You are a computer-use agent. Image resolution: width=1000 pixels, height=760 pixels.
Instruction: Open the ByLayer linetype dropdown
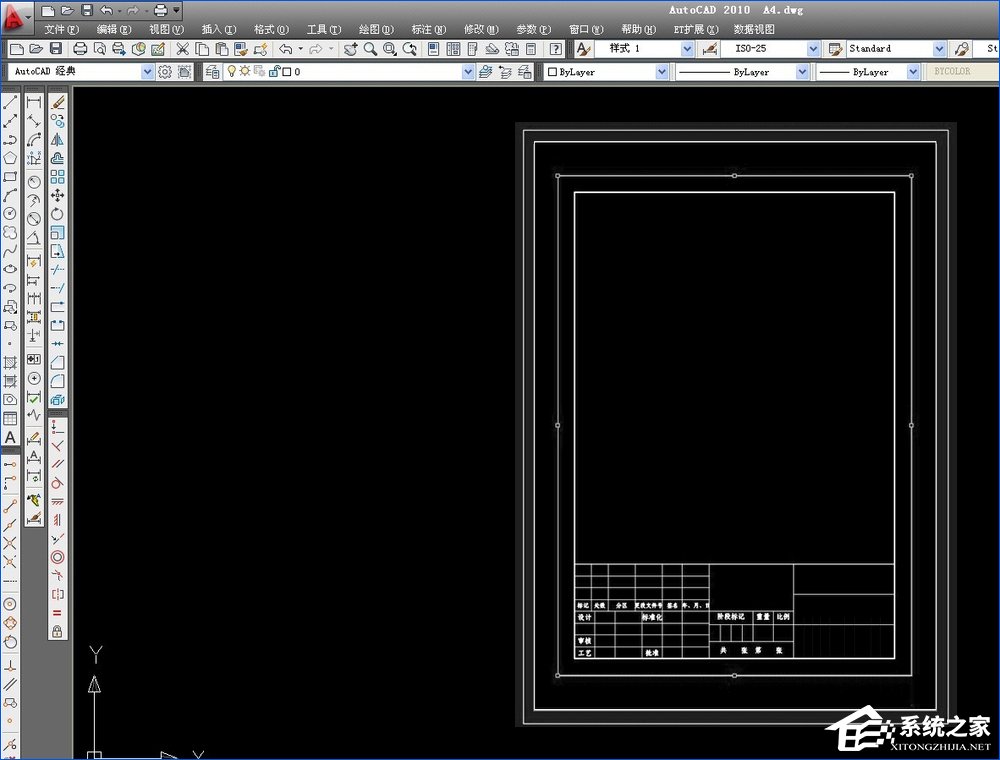click(x=802, y=72)
